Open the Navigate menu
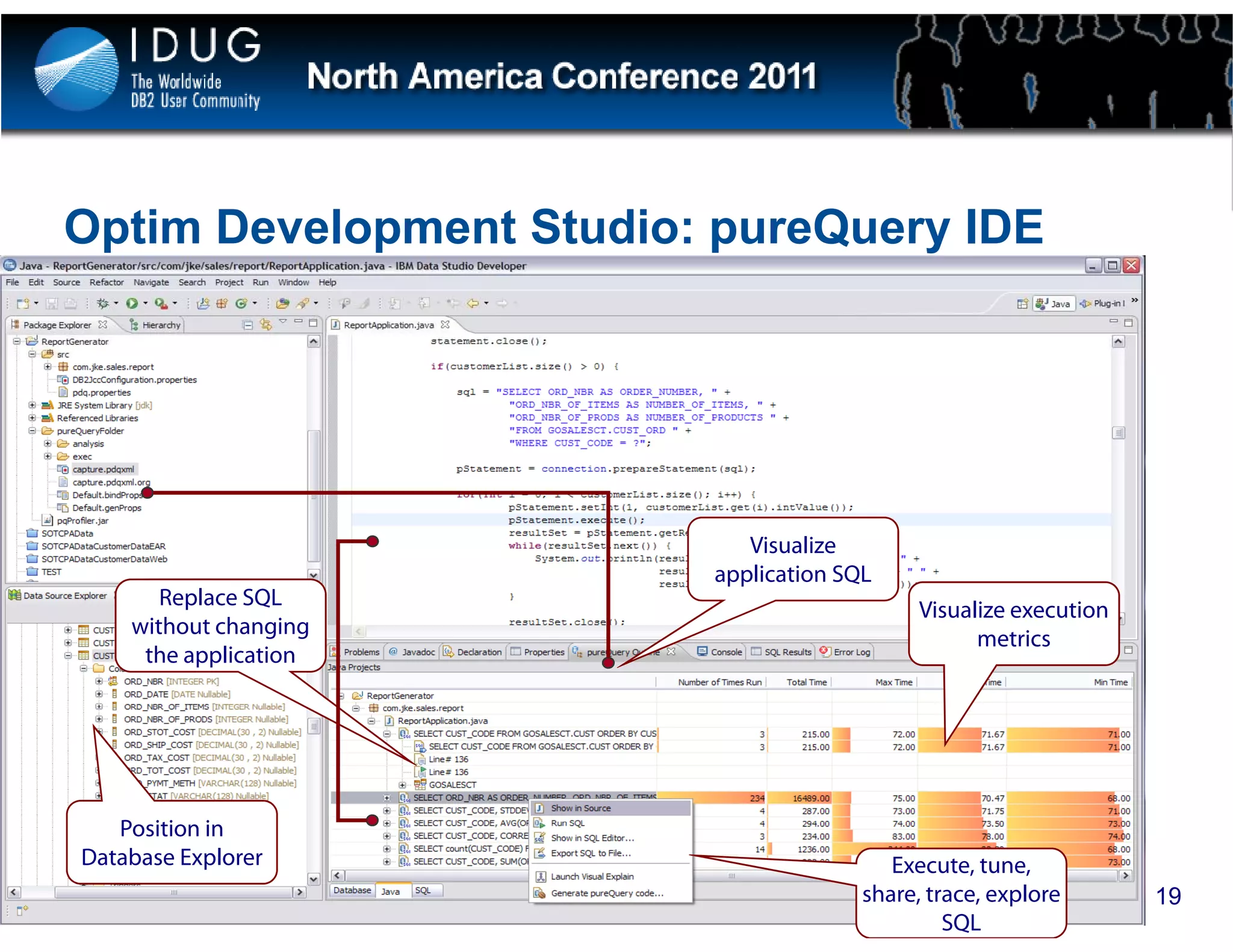The height and width of the screenshot is (952, 1233). tap(151, 282)
